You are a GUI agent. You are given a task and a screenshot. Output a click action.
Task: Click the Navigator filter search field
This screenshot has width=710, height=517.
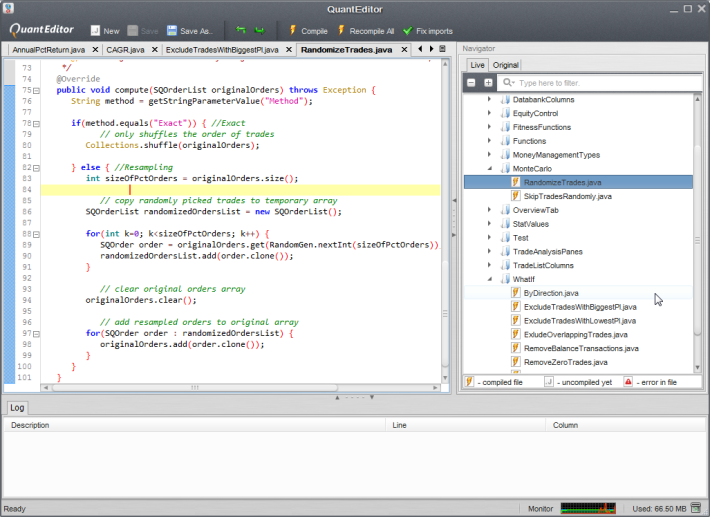click(600, 83)
